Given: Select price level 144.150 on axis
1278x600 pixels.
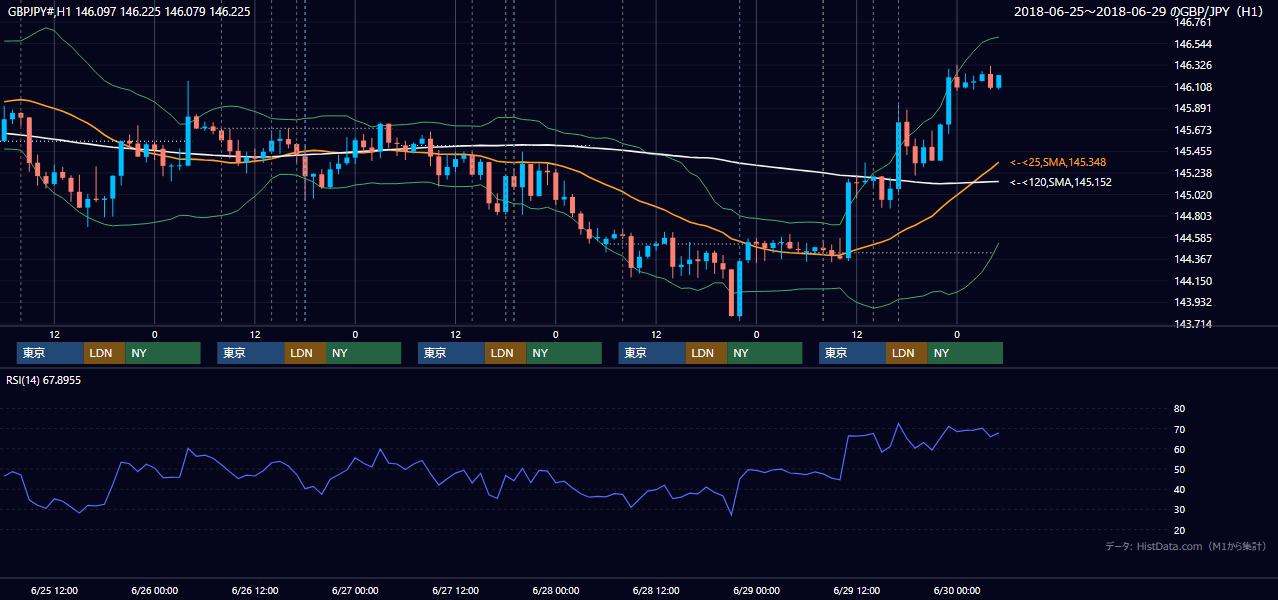Looking at the screenshot, I should [1194, 281].
